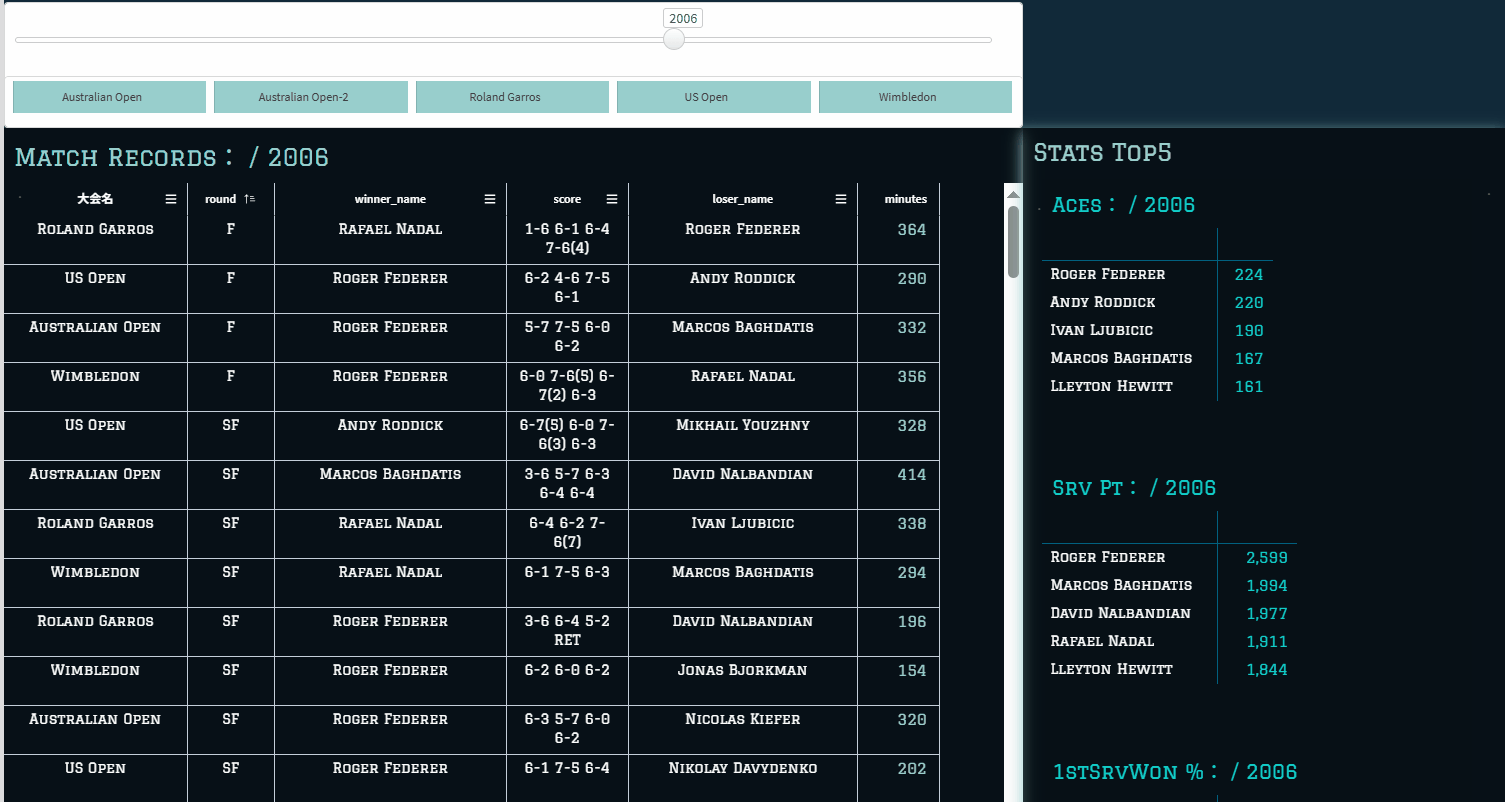Click the 356 minutes value
The image size is (1505, 802).
tap(911, 377)
